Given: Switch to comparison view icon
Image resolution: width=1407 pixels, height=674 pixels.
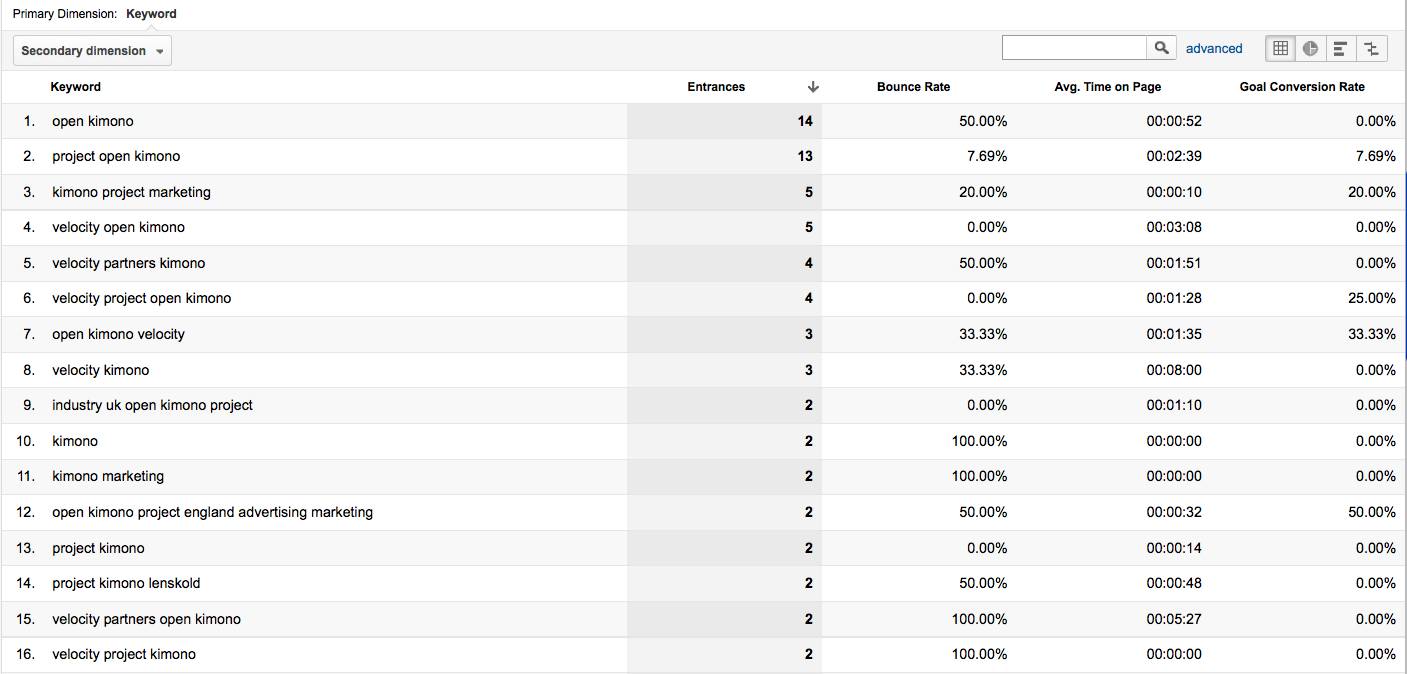Looking at the screenshot, I should (1371, 48).
